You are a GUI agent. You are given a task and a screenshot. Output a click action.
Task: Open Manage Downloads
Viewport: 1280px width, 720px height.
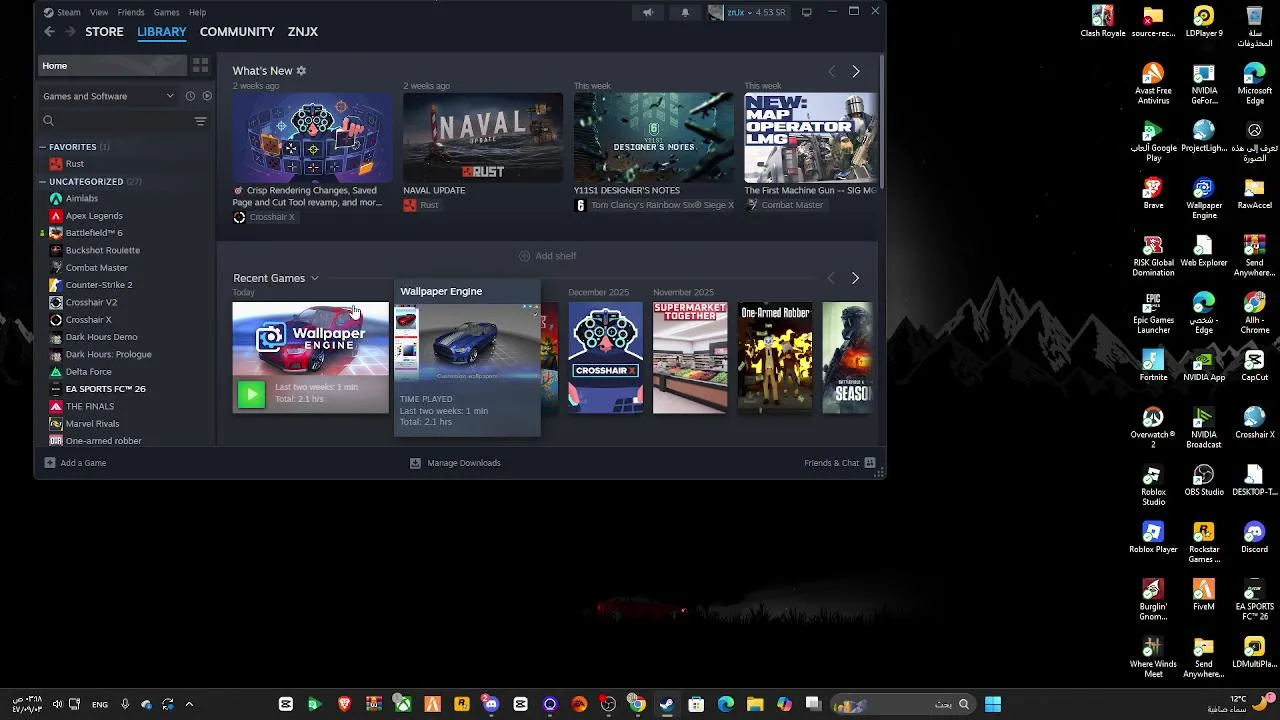tap(455, 463)
